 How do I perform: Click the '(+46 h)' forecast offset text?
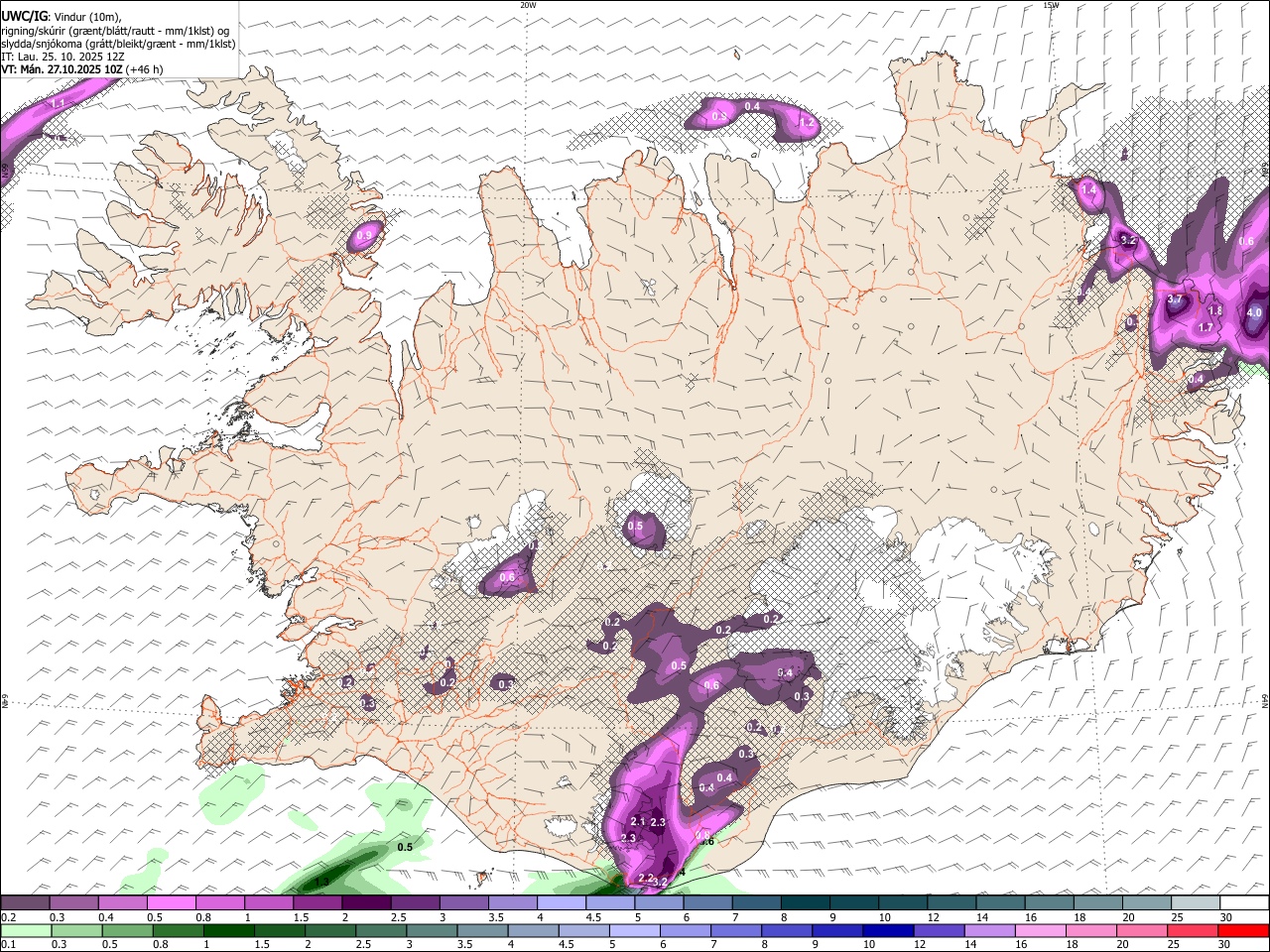click(146, 69)
